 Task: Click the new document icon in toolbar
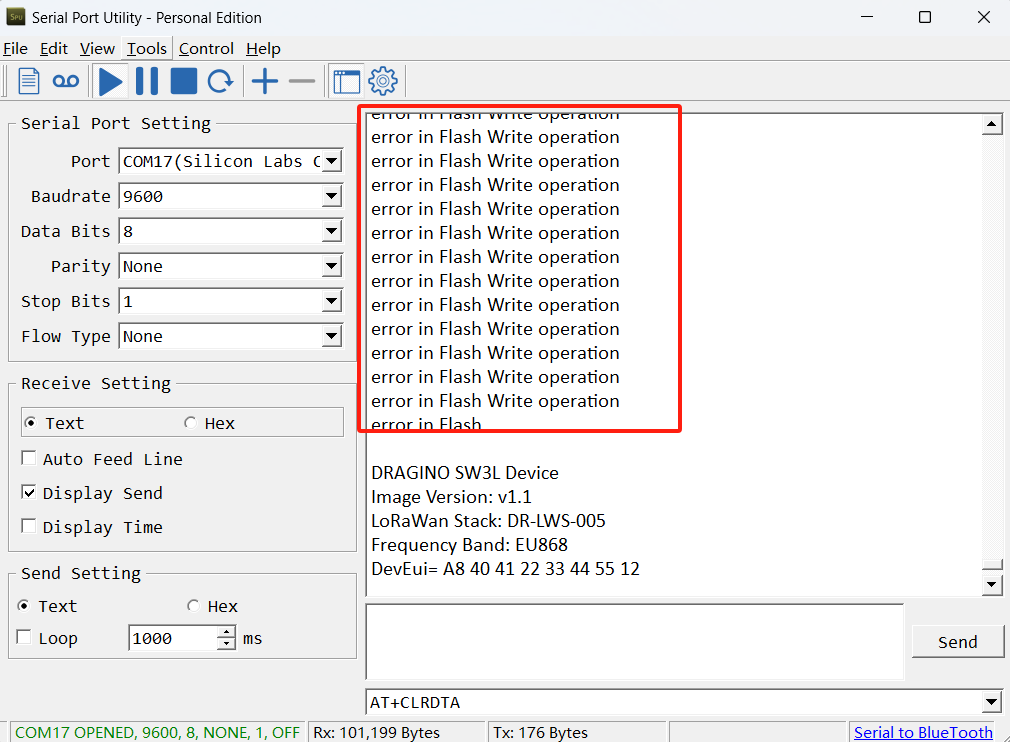(x=28, y=81)
